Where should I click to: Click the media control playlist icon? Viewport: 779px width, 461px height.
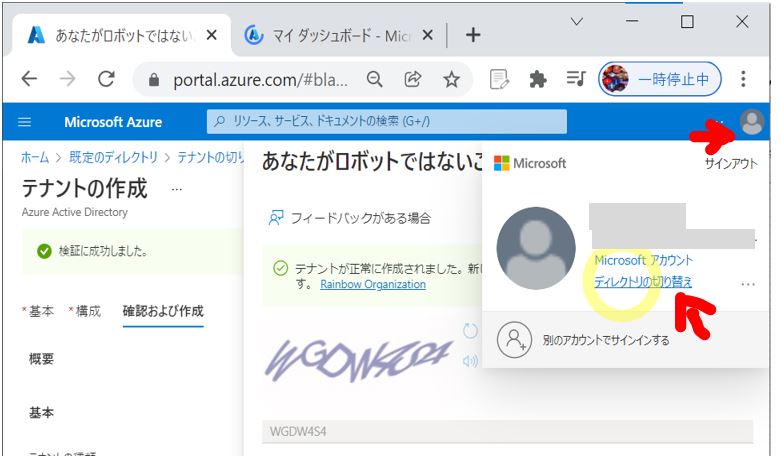tap(576, 78)
